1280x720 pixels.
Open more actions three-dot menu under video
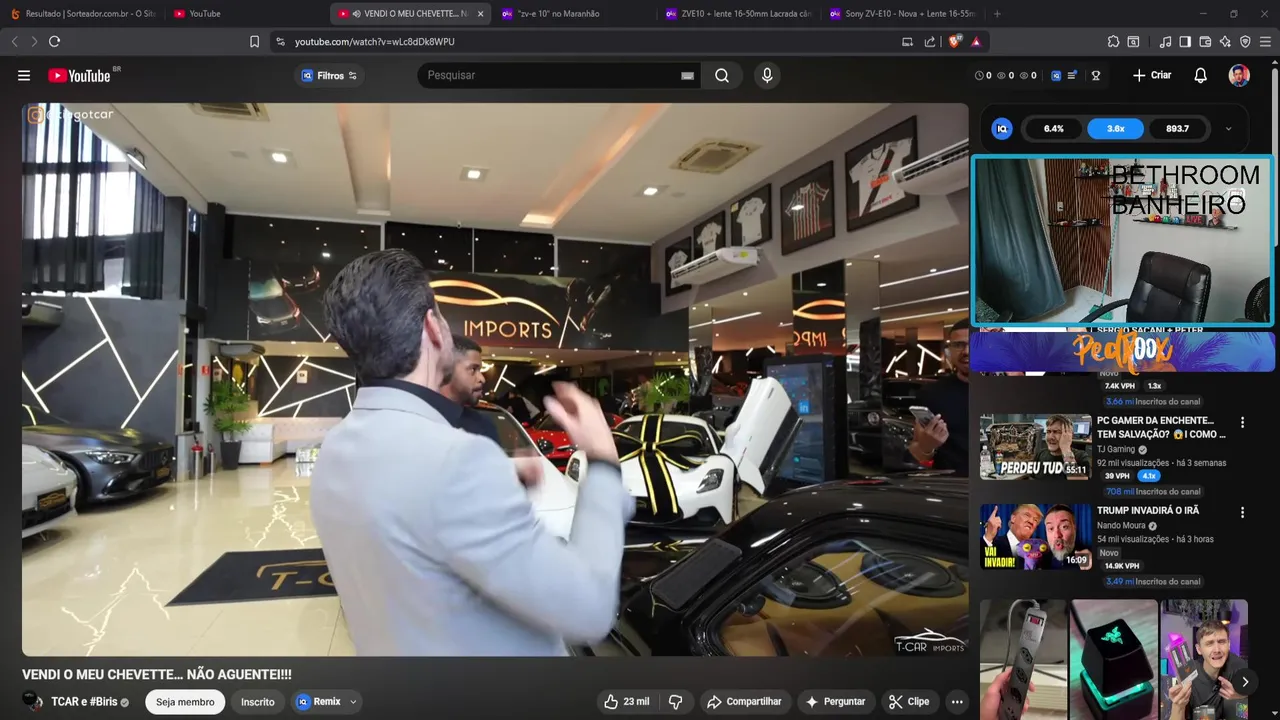pos(957,702)
